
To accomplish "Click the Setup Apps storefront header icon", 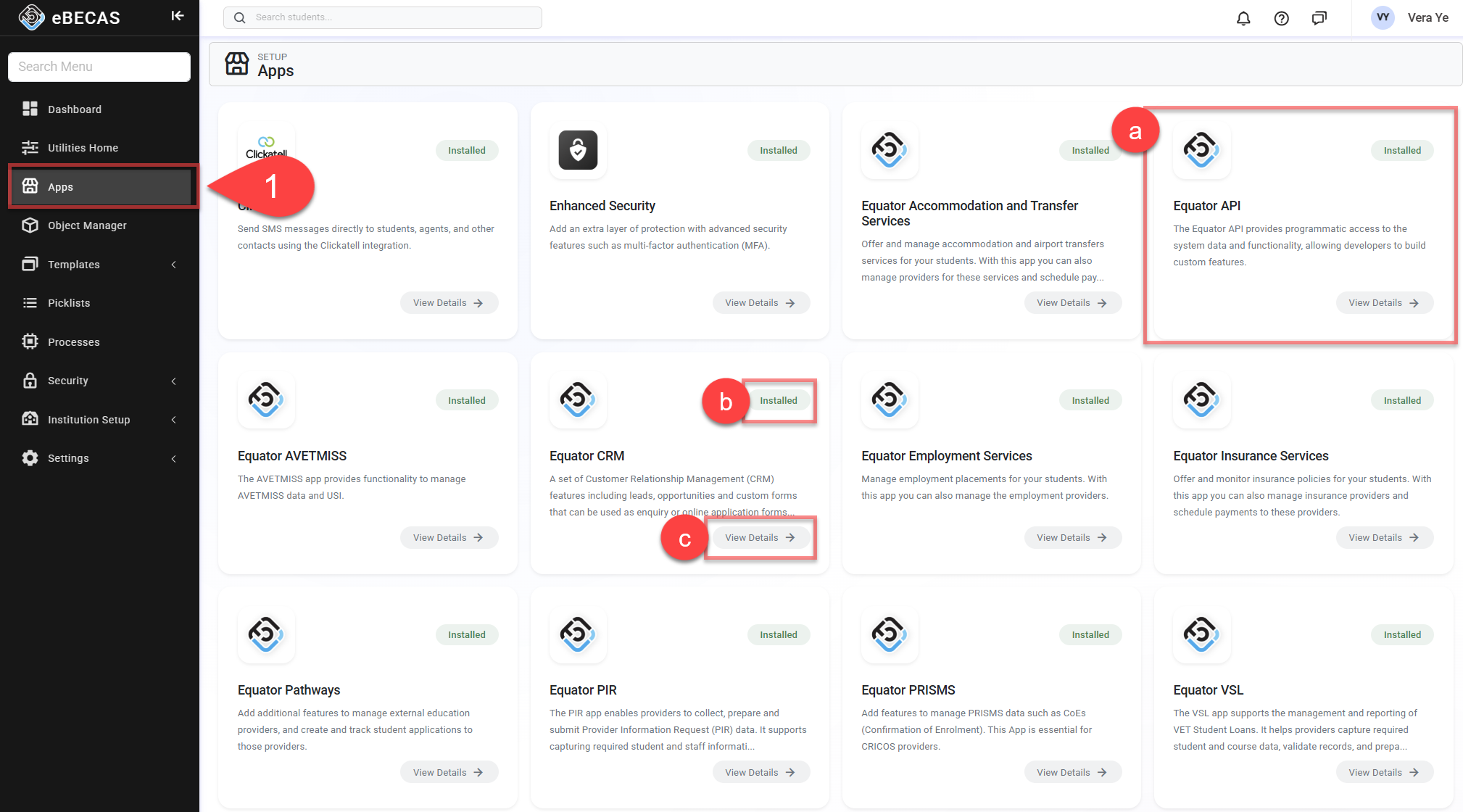I will point(236,64).
